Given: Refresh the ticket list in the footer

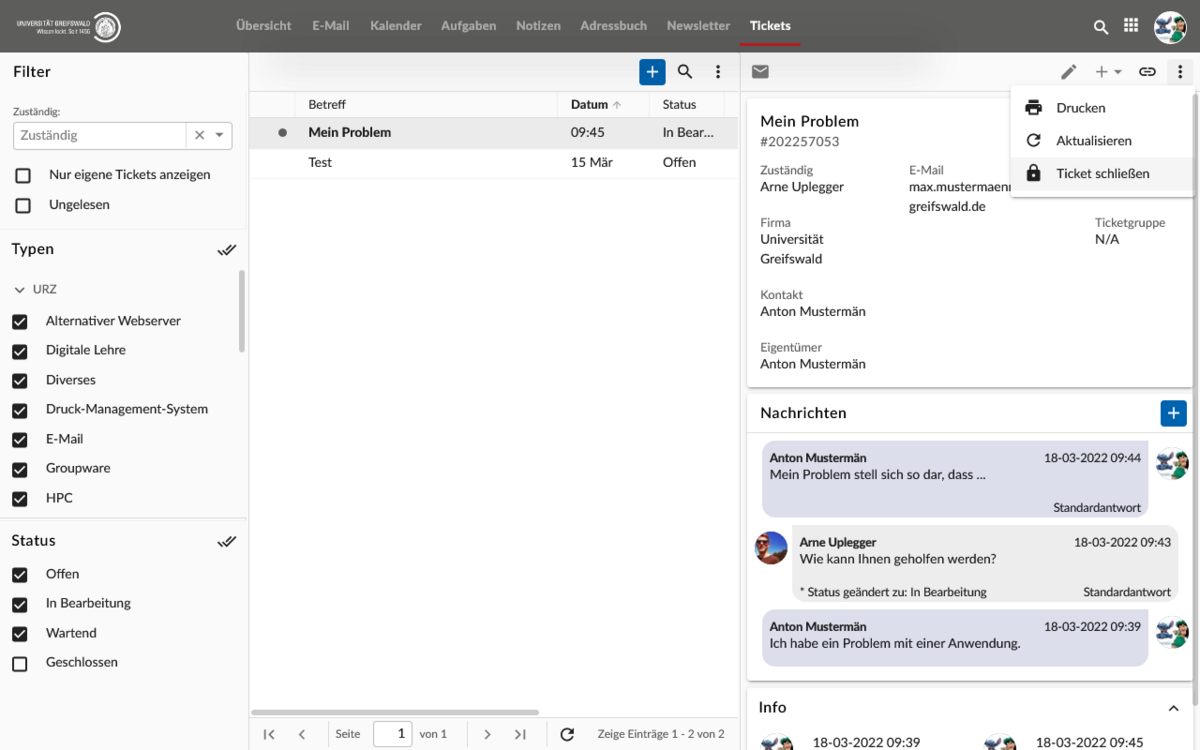Looking at the screenshot, I should pos(567,734).
